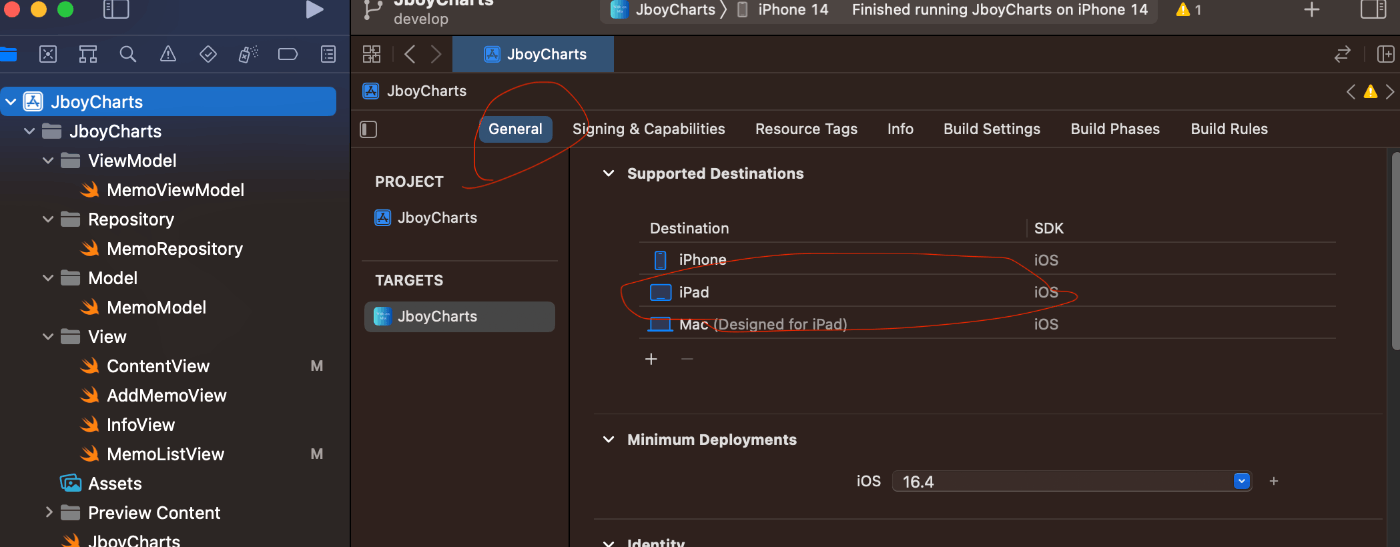Collapse the Supported Destinations section
1400x547 pixels.
[x=607, y=173]
